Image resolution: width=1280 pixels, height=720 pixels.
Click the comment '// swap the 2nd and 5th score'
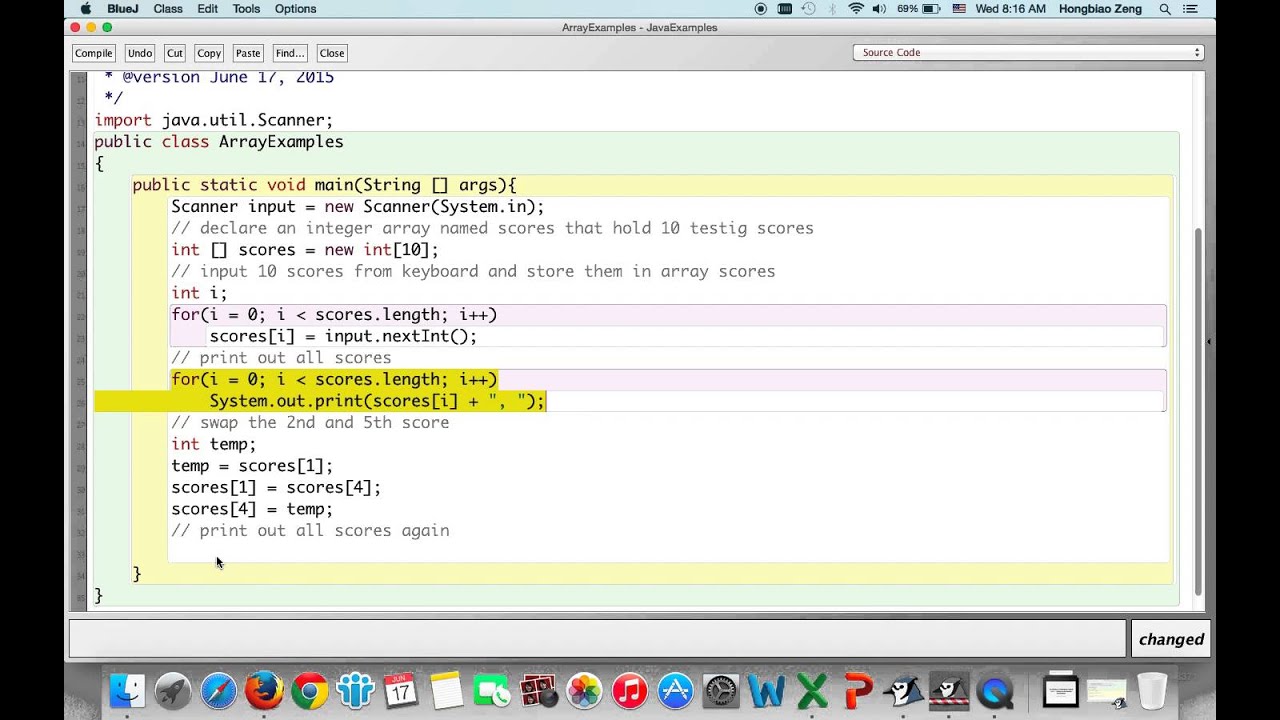(x=310, y=423)
